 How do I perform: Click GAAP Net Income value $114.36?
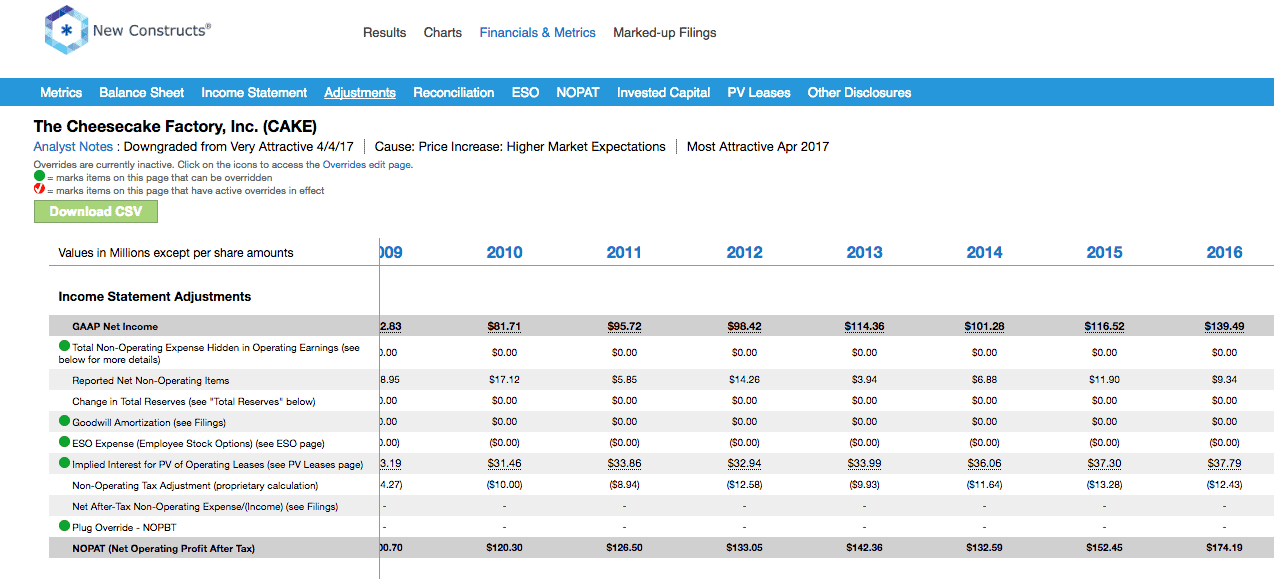[x=865, y=327]
